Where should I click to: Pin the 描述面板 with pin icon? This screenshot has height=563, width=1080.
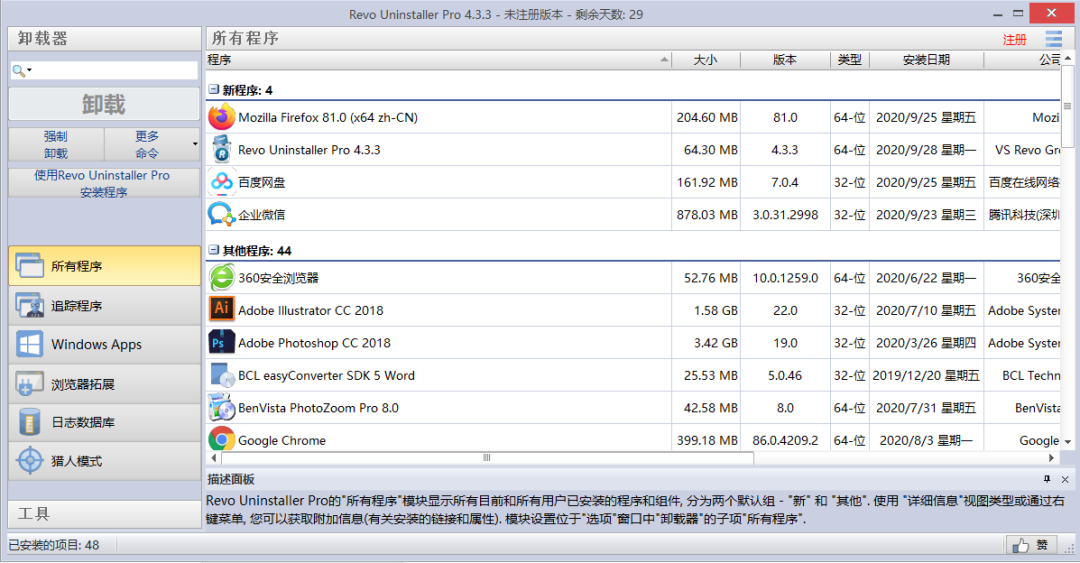pyautogui.click(x=1047, y=479)
